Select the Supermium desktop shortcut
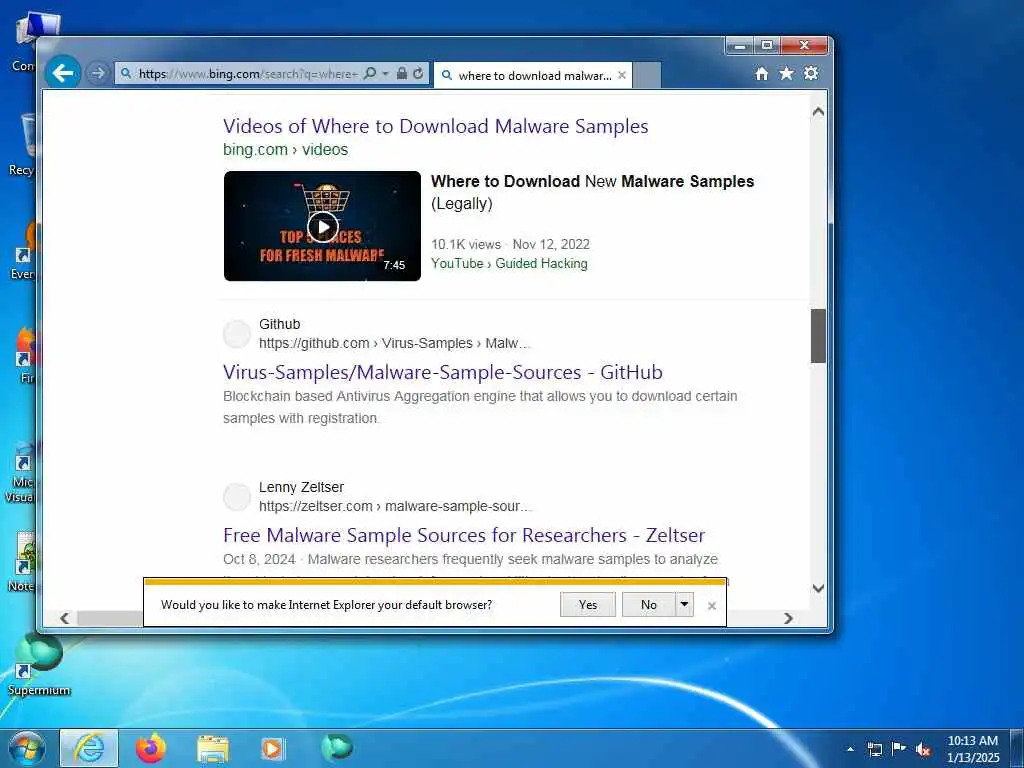This screenshot has width=1024, height=768. click(x=39, y=664)
